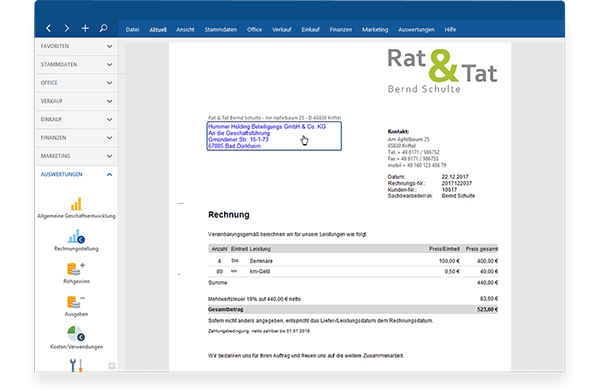The width and height of the screenshot is (600, 392).
Task: Open the Ansicht menu
Action: click(185, 29)
